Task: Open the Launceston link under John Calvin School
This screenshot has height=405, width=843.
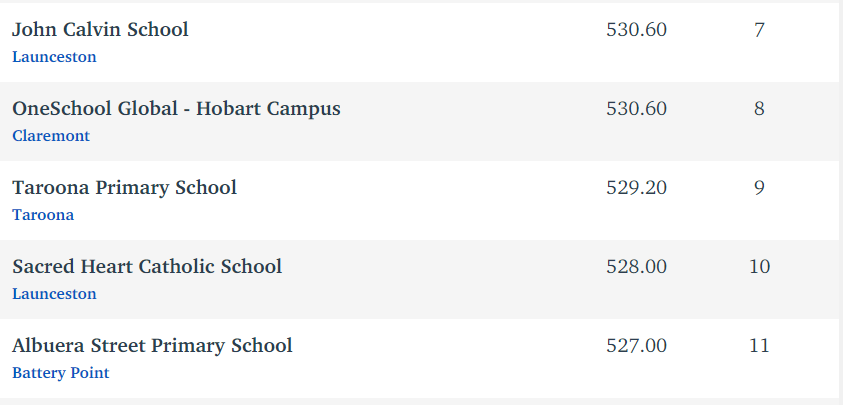Action: point(54,57)
